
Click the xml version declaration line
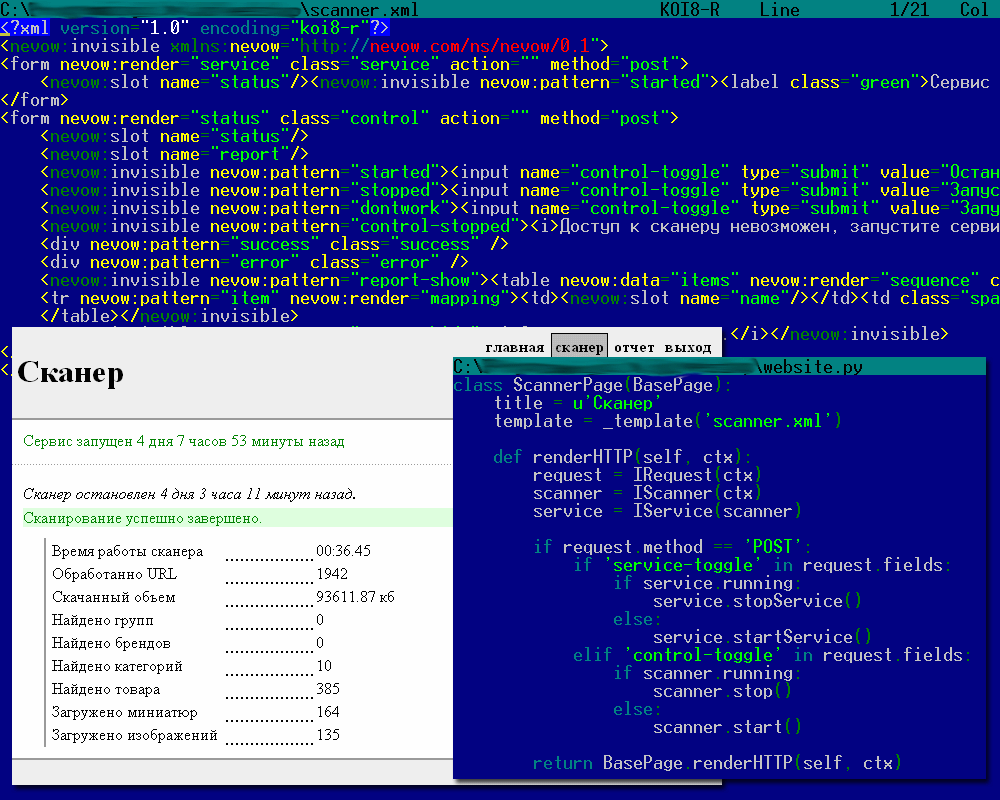point(195,28)
